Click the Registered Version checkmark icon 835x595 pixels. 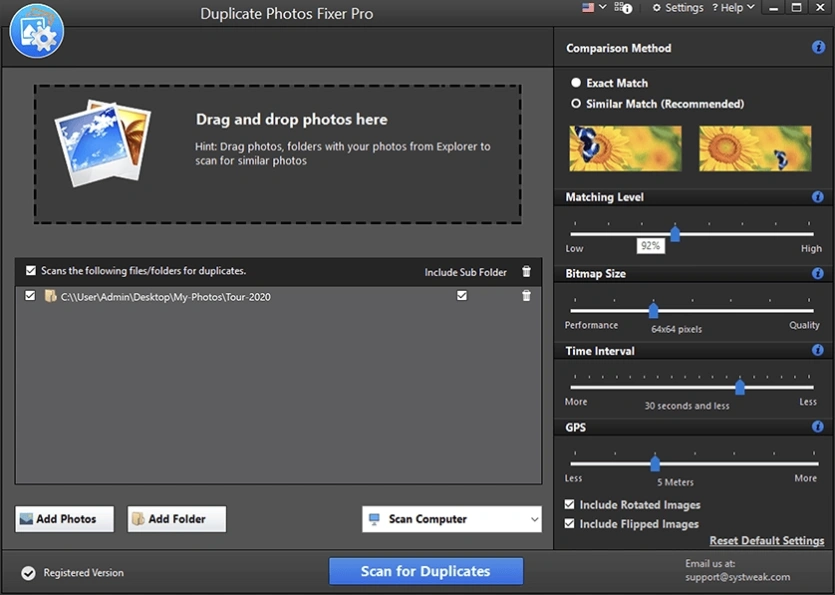click(x=28, y=572)
